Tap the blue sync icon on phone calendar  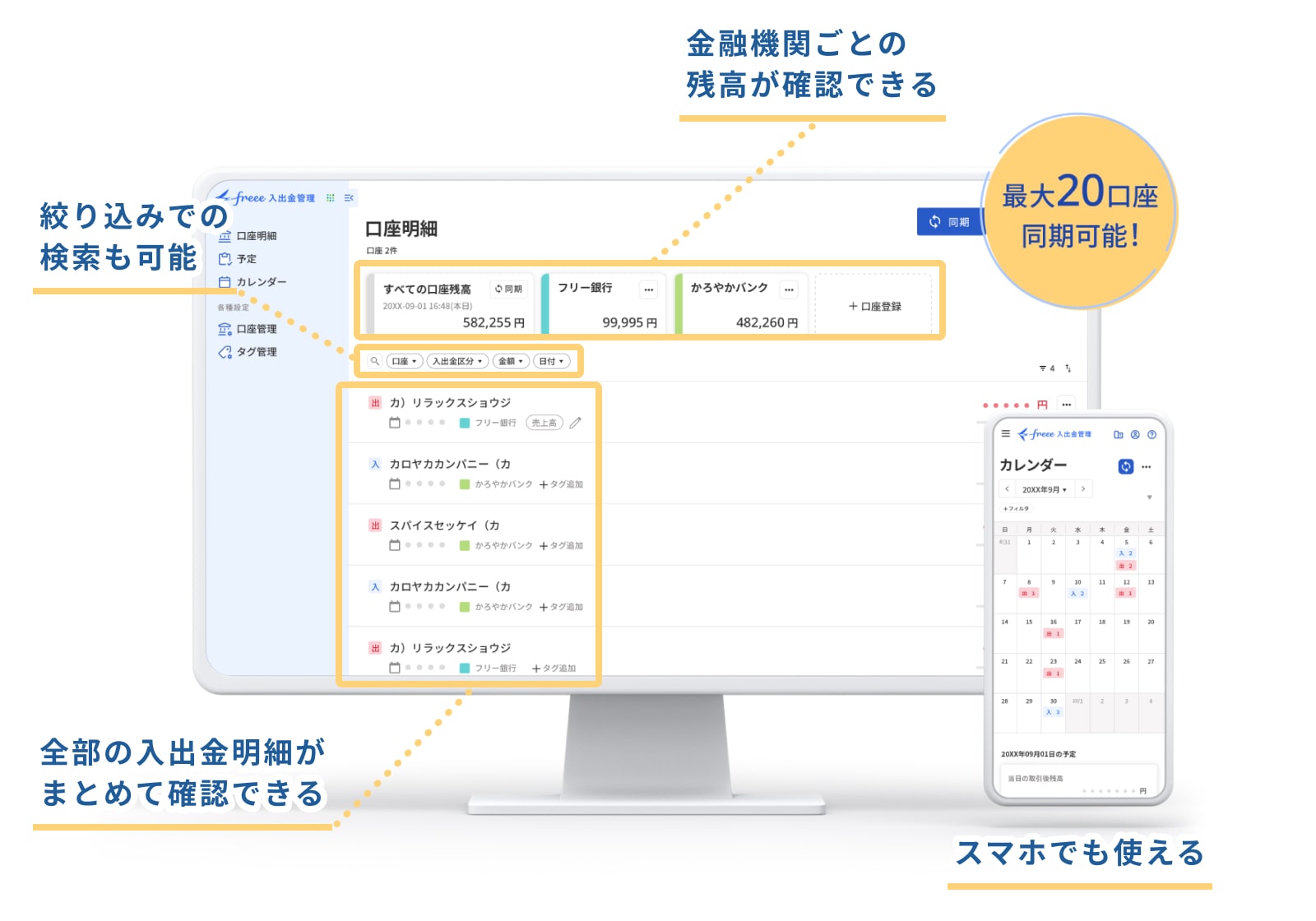pos(1125,466)
